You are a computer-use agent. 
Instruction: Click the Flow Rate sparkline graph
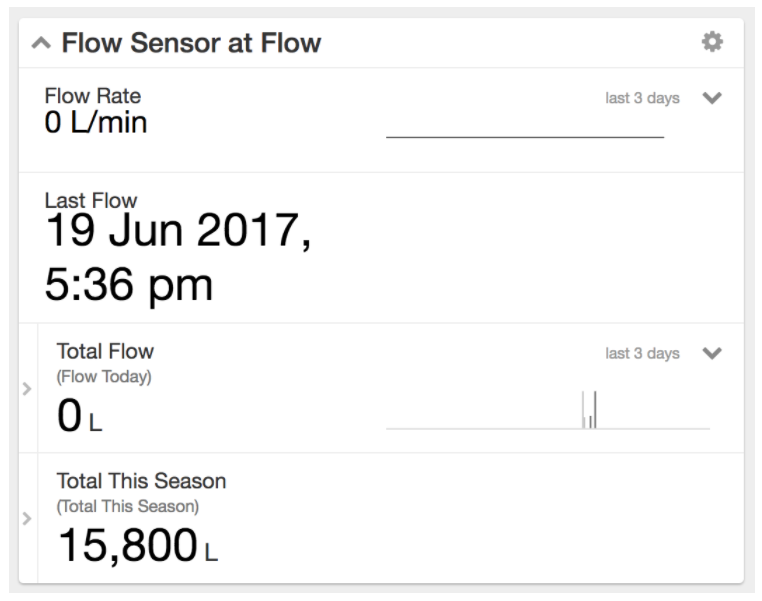pos(524,136)
